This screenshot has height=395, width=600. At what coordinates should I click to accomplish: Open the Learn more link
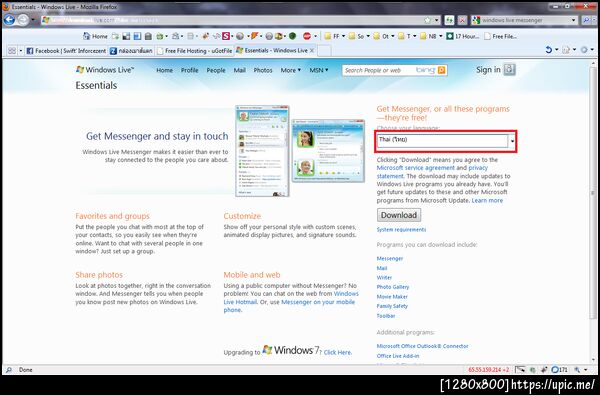pyautogui.click(x=487, y=201)
